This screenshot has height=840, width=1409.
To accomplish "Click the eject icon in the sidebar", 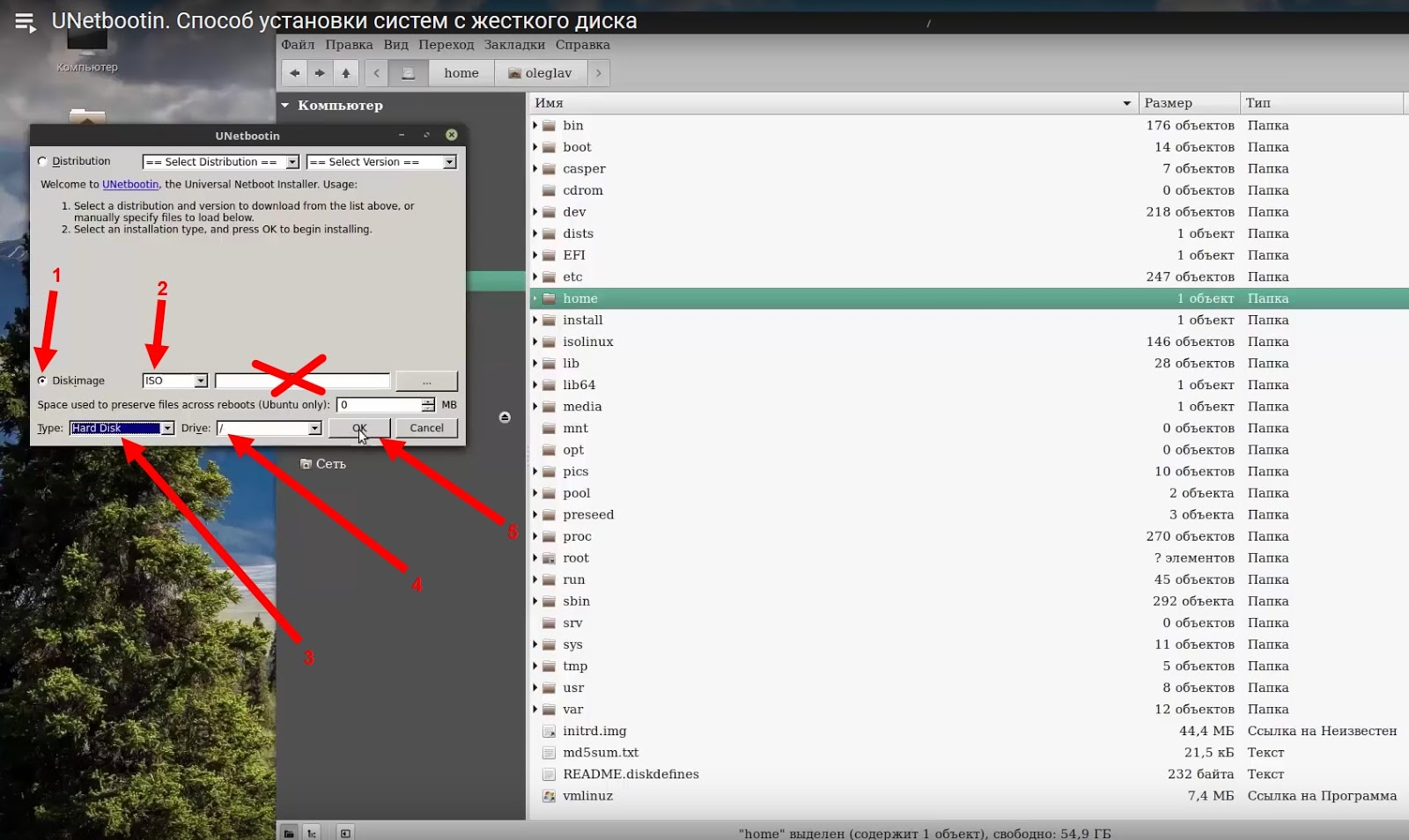I will 505,417.
